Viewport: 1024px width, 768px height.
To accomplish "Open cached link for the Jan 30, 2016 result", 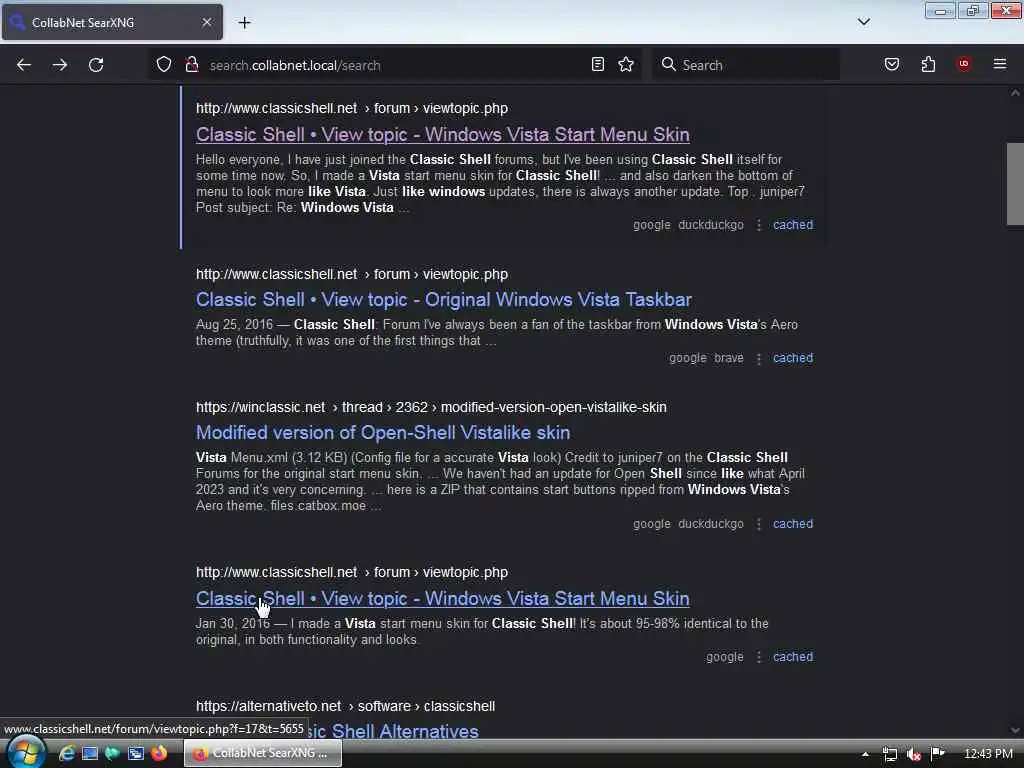I will (793, 657).
